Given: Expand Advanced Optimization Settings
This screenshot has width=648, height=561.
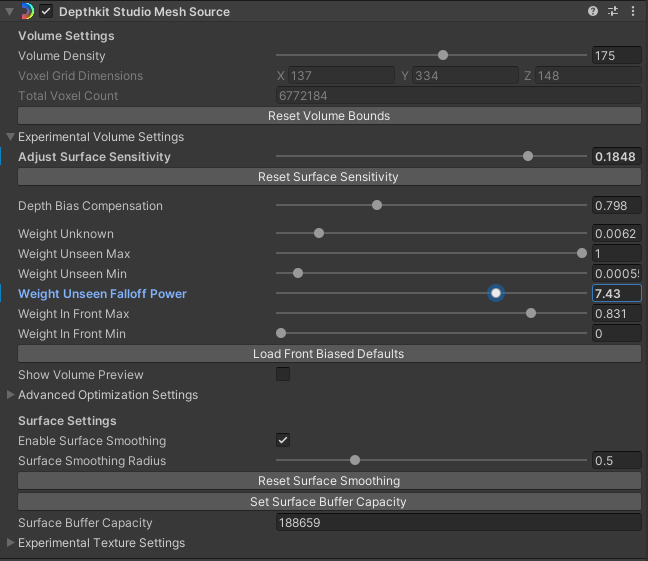Looking at the screenshot, I should coord(11,395).
